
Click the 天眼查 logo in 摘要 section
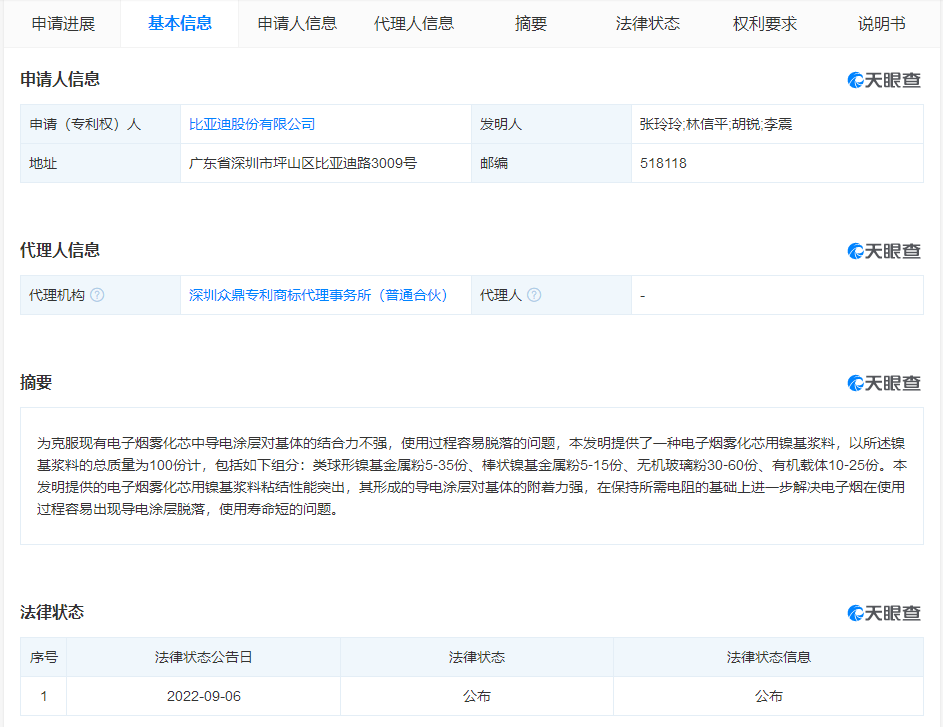(884, 383)
